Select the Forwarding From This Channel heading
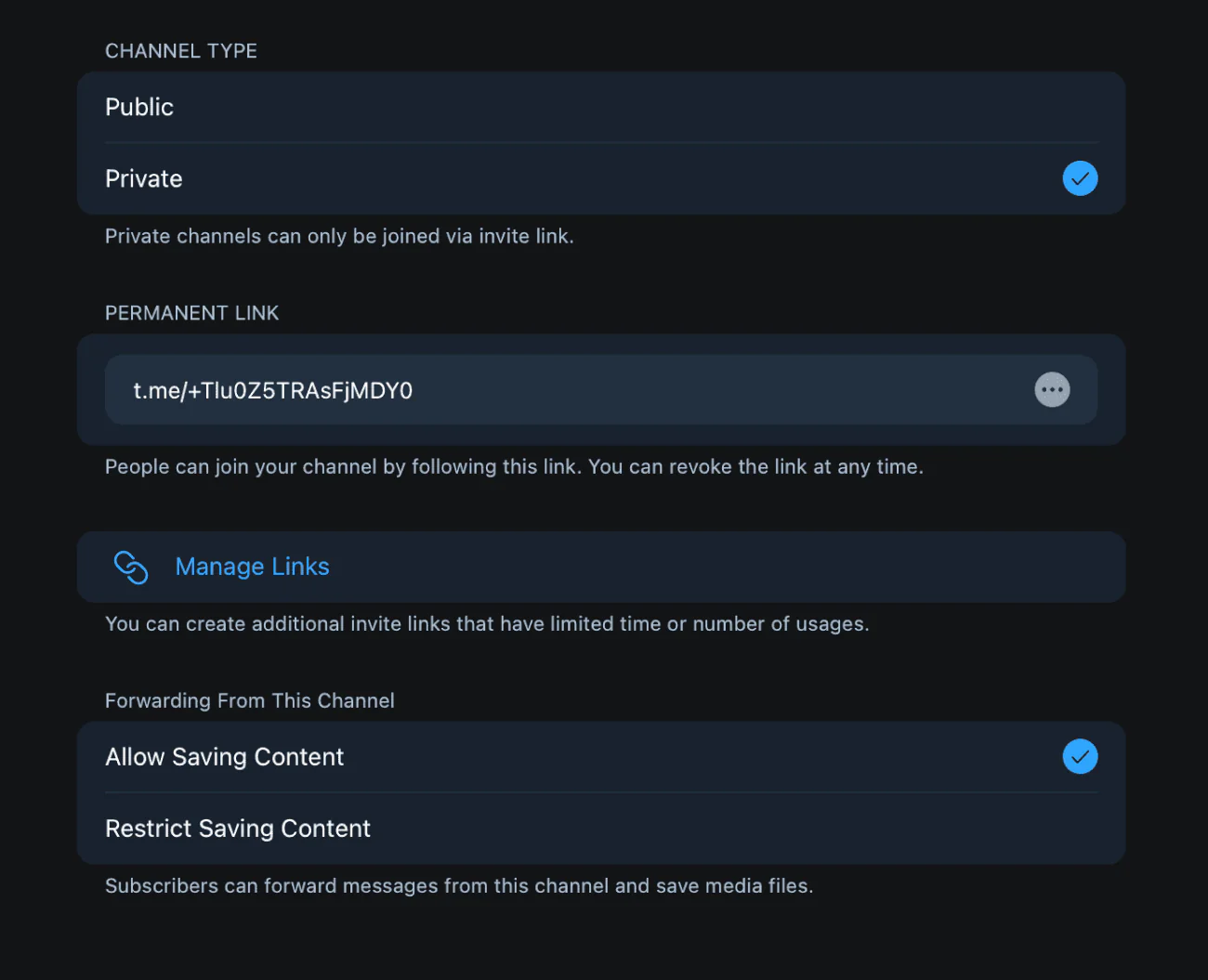This screenshot has height=980, width=1208. pos(249,700)
